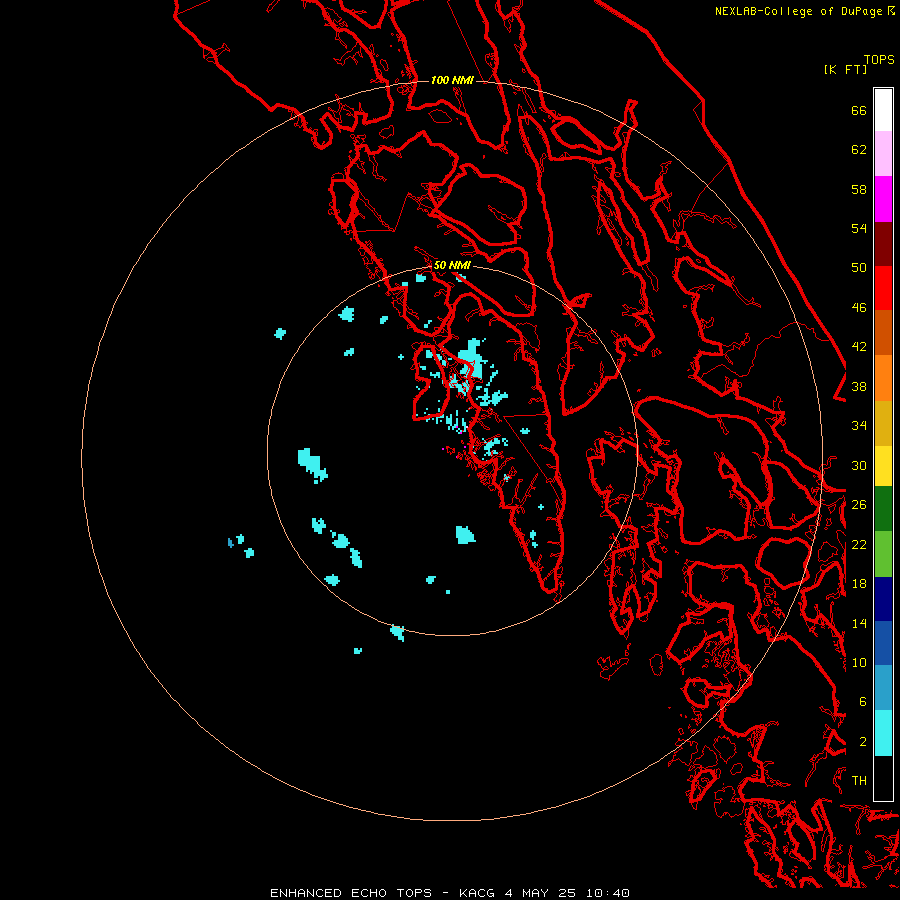
Task: Click the NEXLAB-College of DuPage credit text
Action: pyautogui.click(x=799, y=11)
